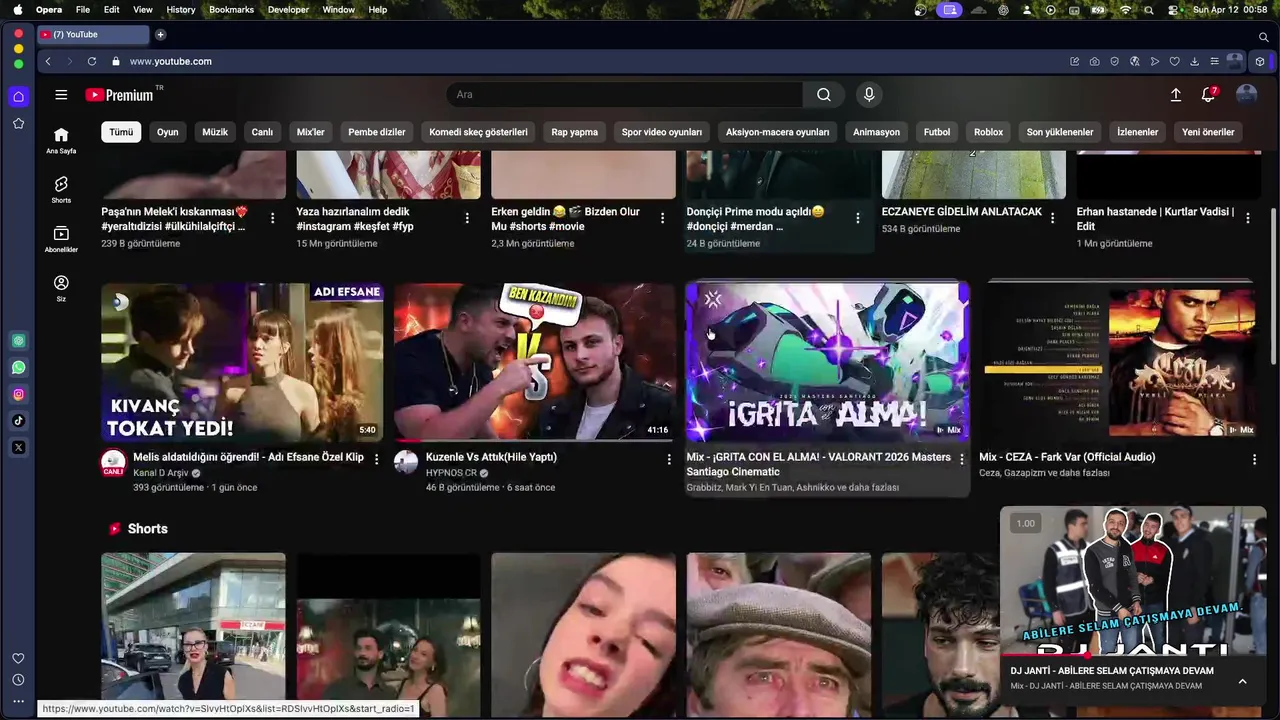Open the Siz profile section
The width and height of the screenshot is (1280, 720).
[x=61, y=289]
